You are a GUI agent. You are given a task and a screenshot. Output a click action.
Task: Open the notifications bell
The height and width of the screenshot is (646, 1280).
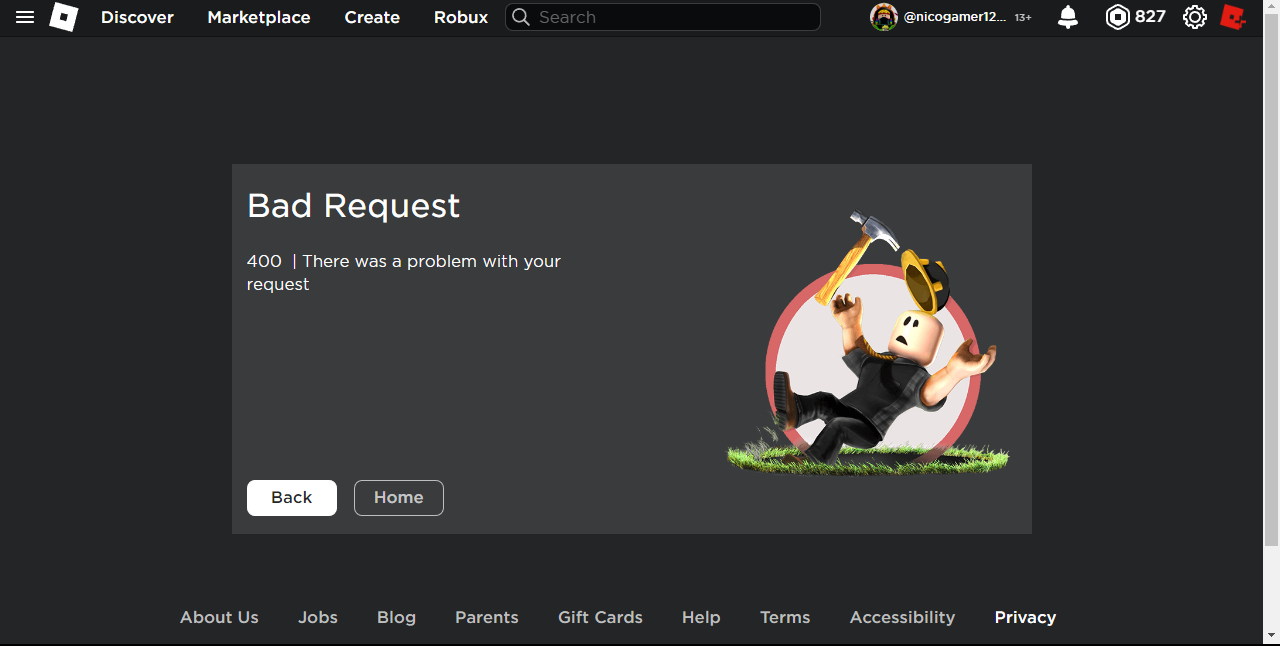[x=1067, y=17]
